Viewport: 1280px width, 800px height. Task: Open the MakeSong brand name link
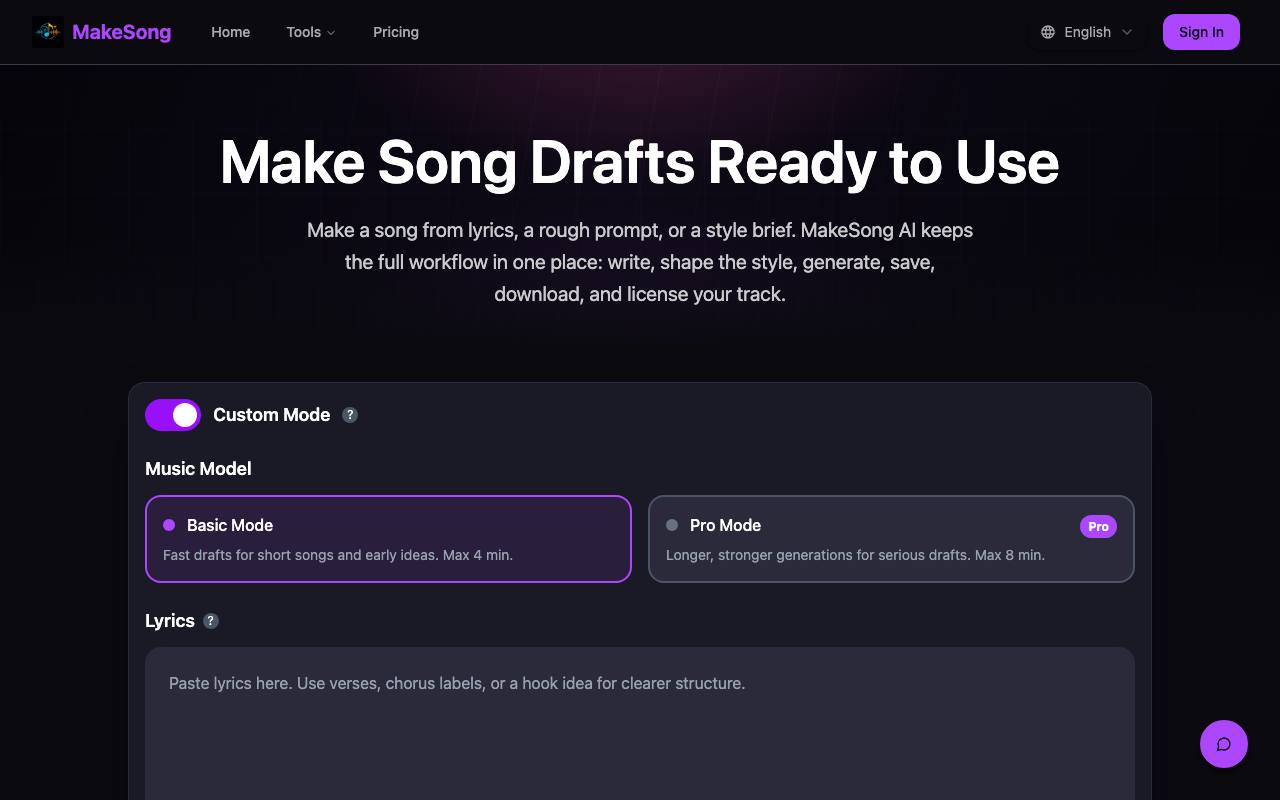(121, 32)
